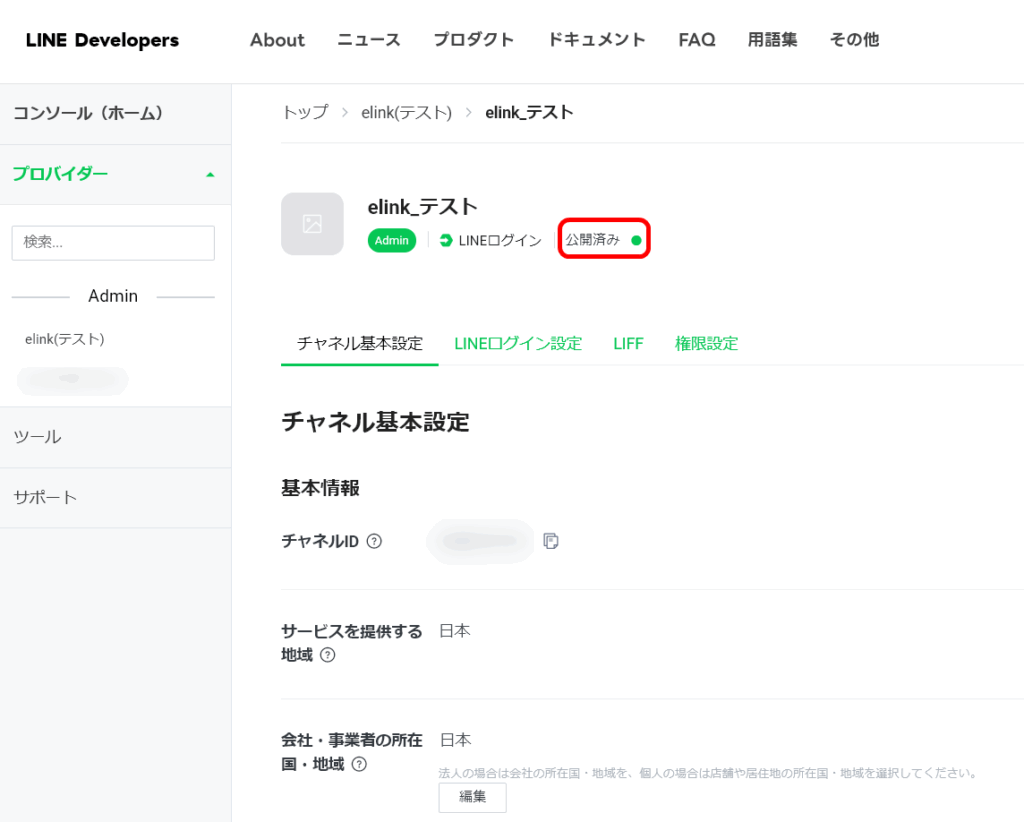Click the Admin sidebar group label
Viewport: 1024px width, 822px height.
pos(113,296)
